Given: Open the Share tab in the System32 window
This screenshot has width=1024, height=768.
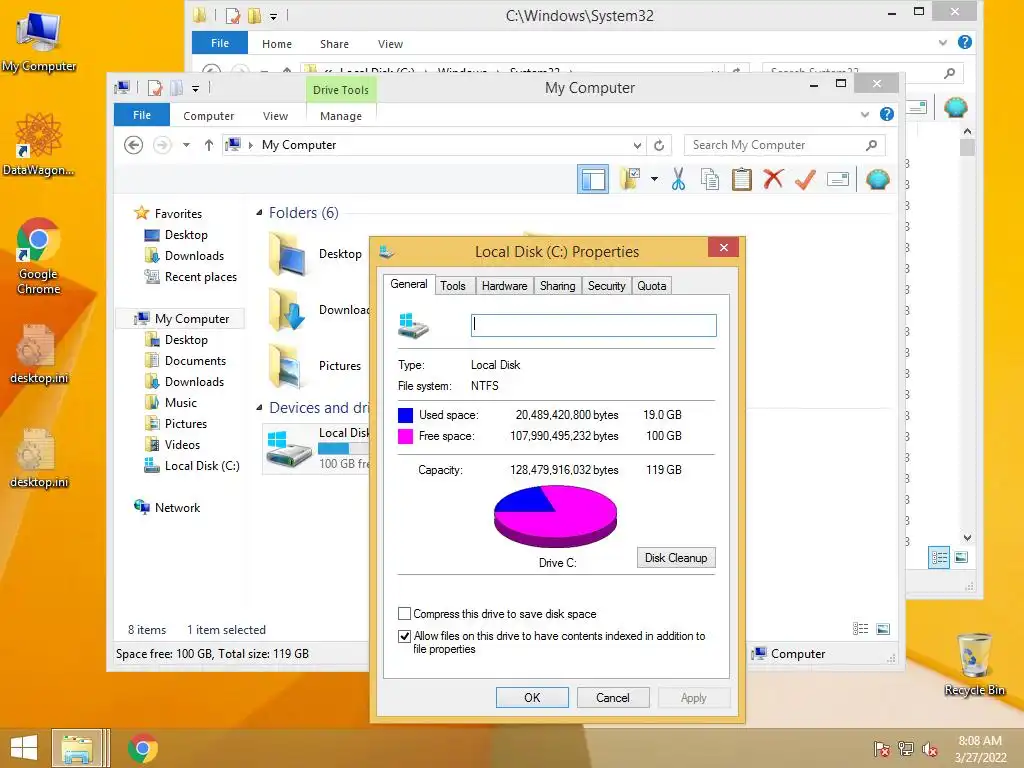Looking at the screenshot, I should pos(334,44).
